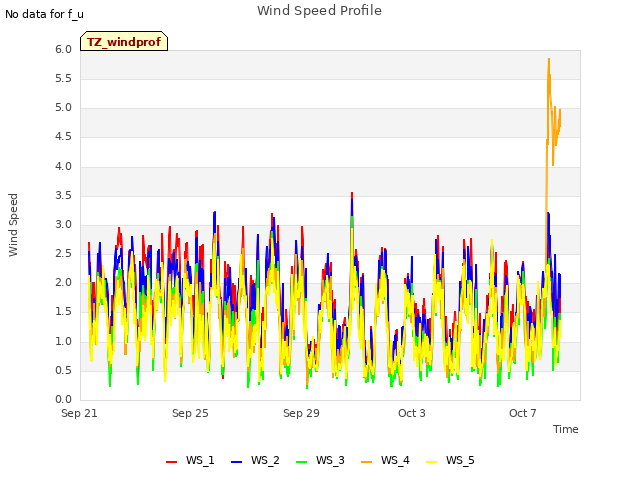This screenshot has width=640, height=480.
Task: Click the orange WS_4 legend swatch
Action: tap(367, 462)
